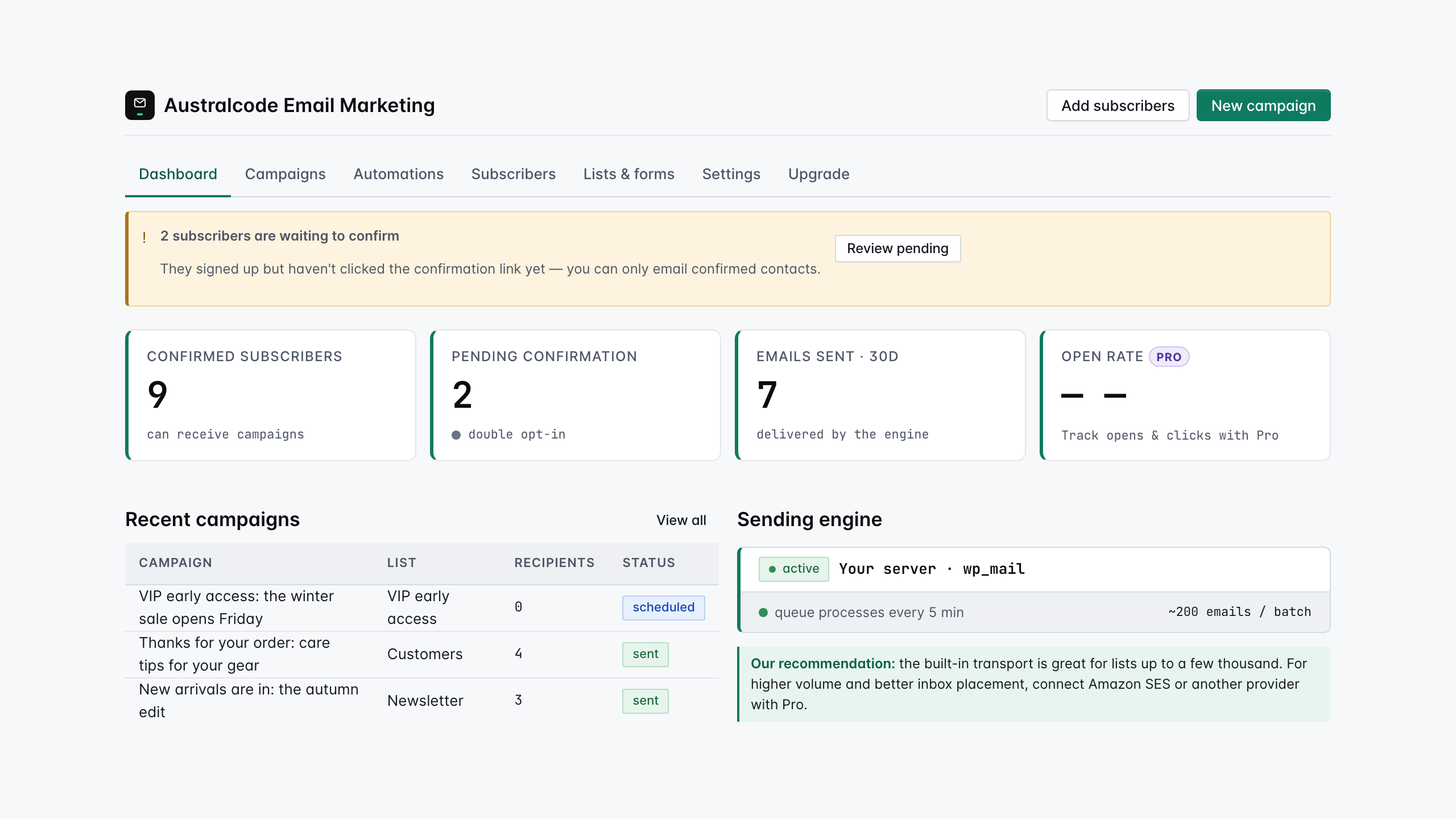This screenshot has height=819, width=1456.
Task: Click the CAMPAIGN column header
Action: (175, 562)
